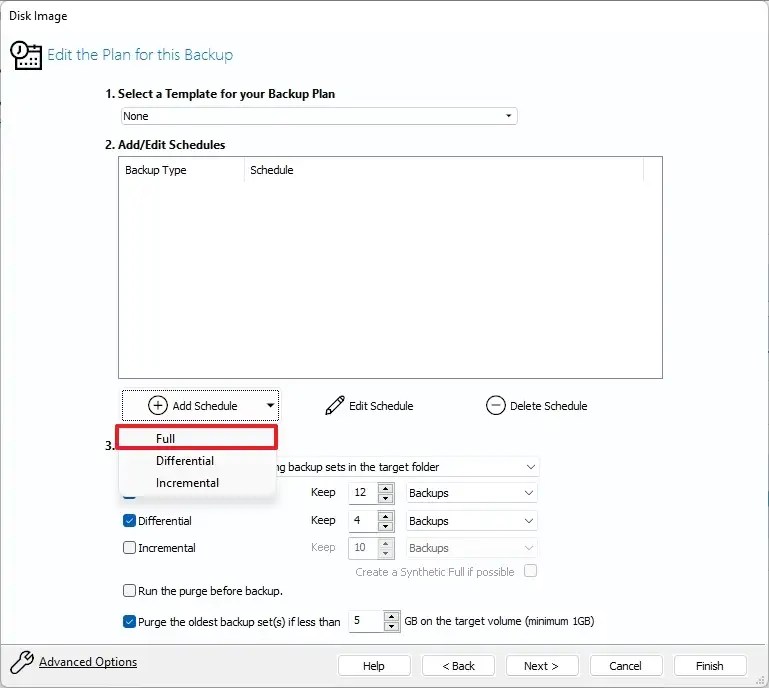This screenshot has height=688, width=769.
Task: Expand the retention rules target folder dropdown
Action: (531, 467)
